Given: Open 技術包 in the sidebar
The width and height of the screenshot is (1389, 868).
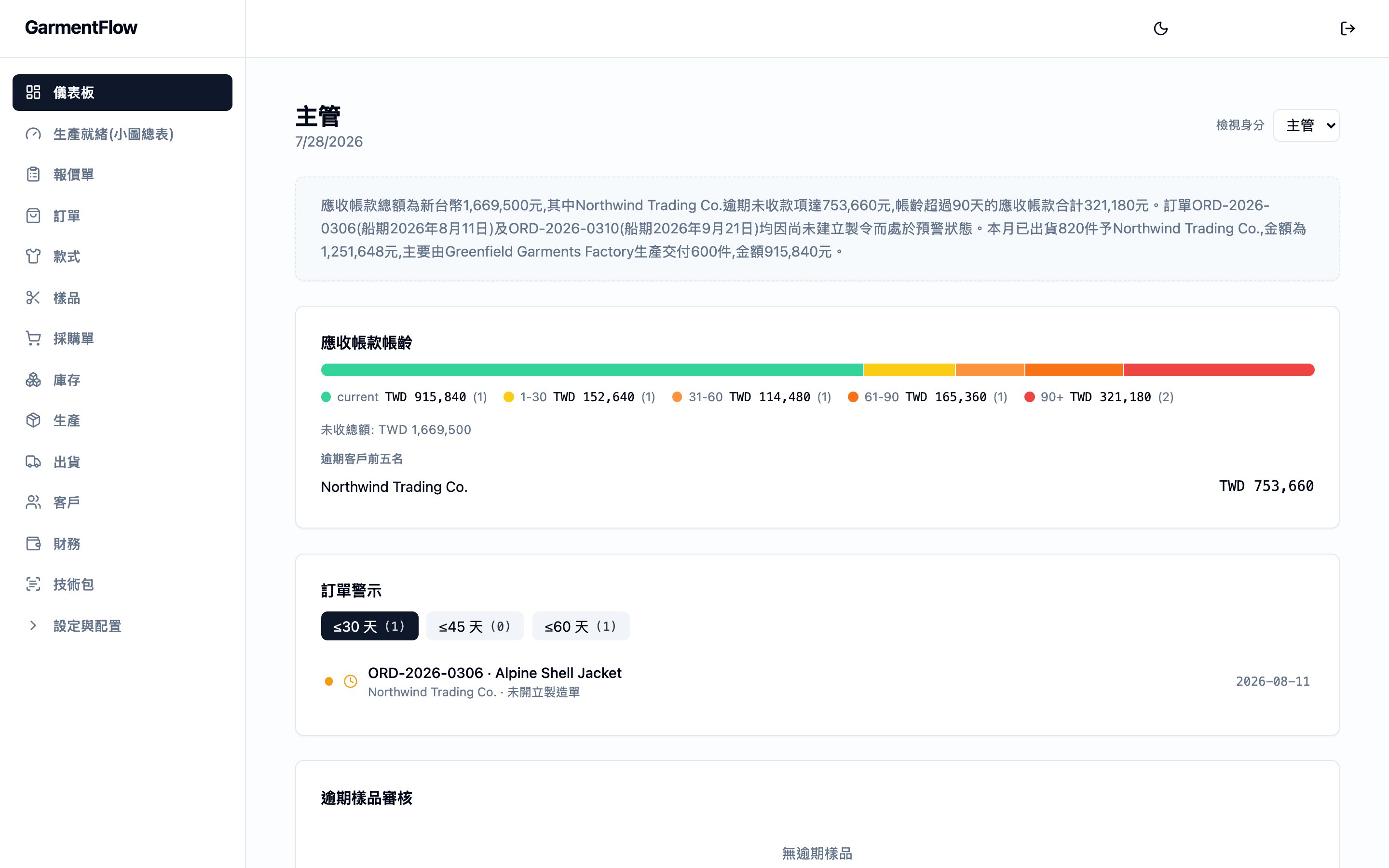Looking at the screenshot, I should [122, 584].
